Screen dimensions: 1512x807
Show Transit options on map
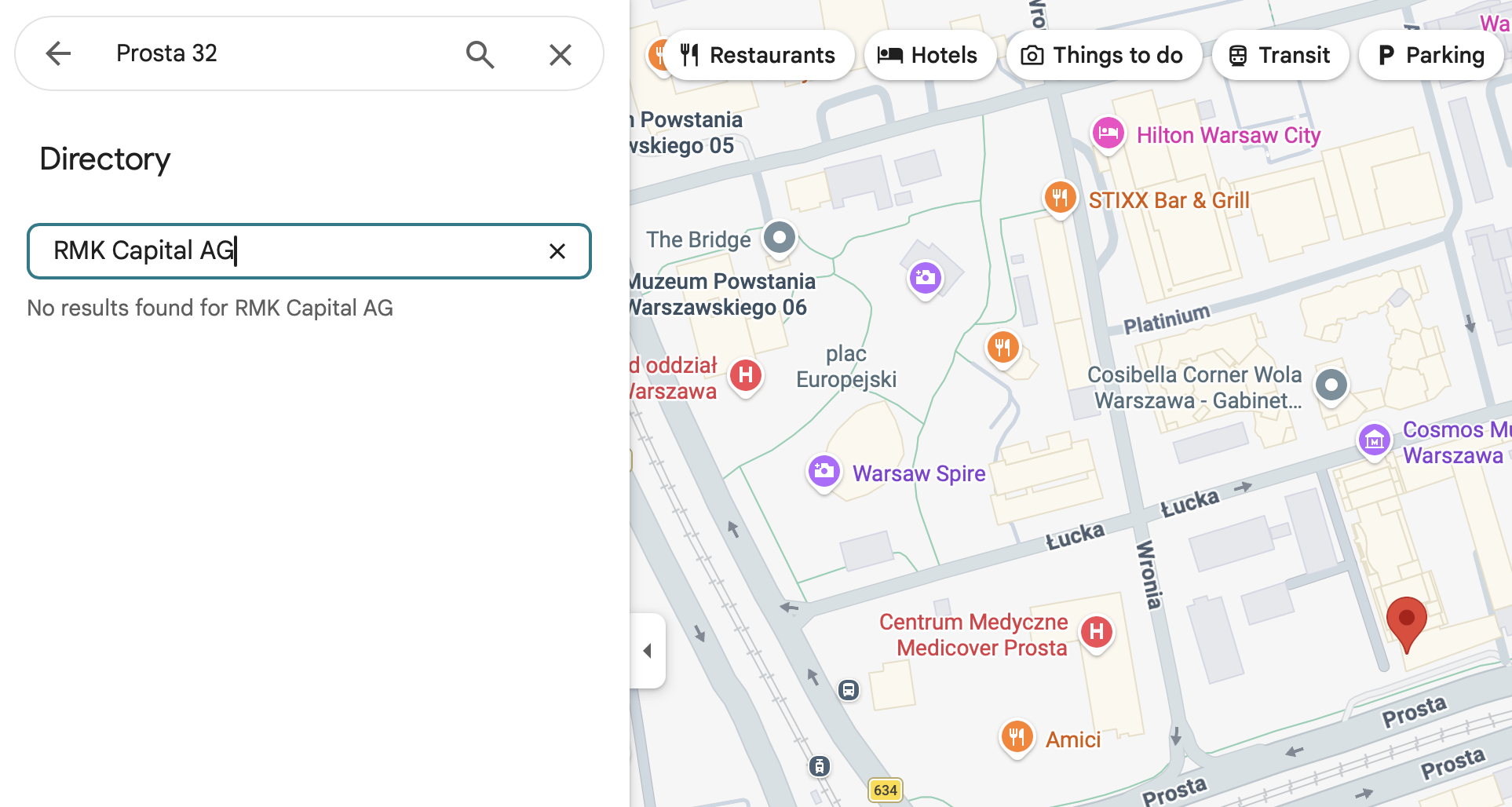pos(1280,55)
